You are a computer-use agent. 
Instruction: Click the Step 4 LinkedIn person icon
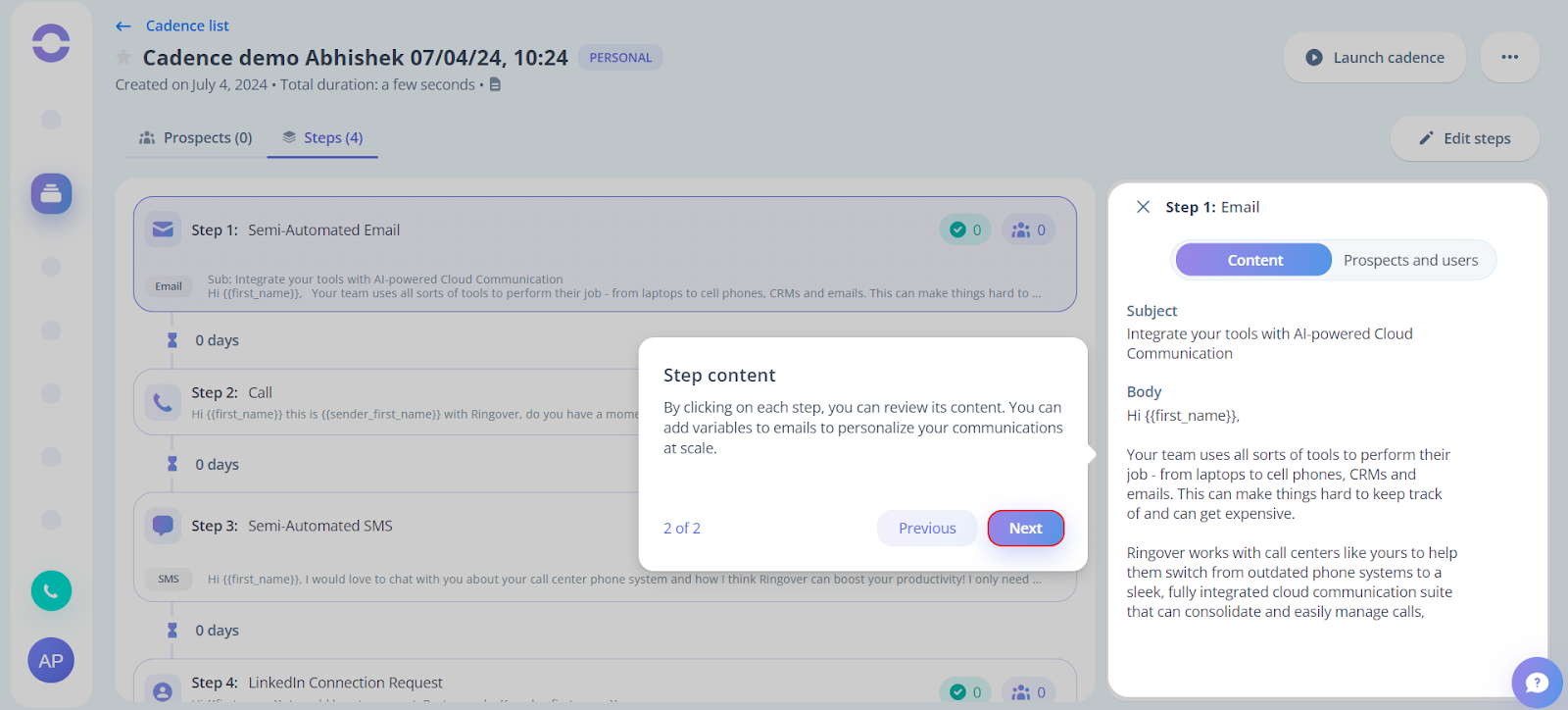(x=163, y=690)
